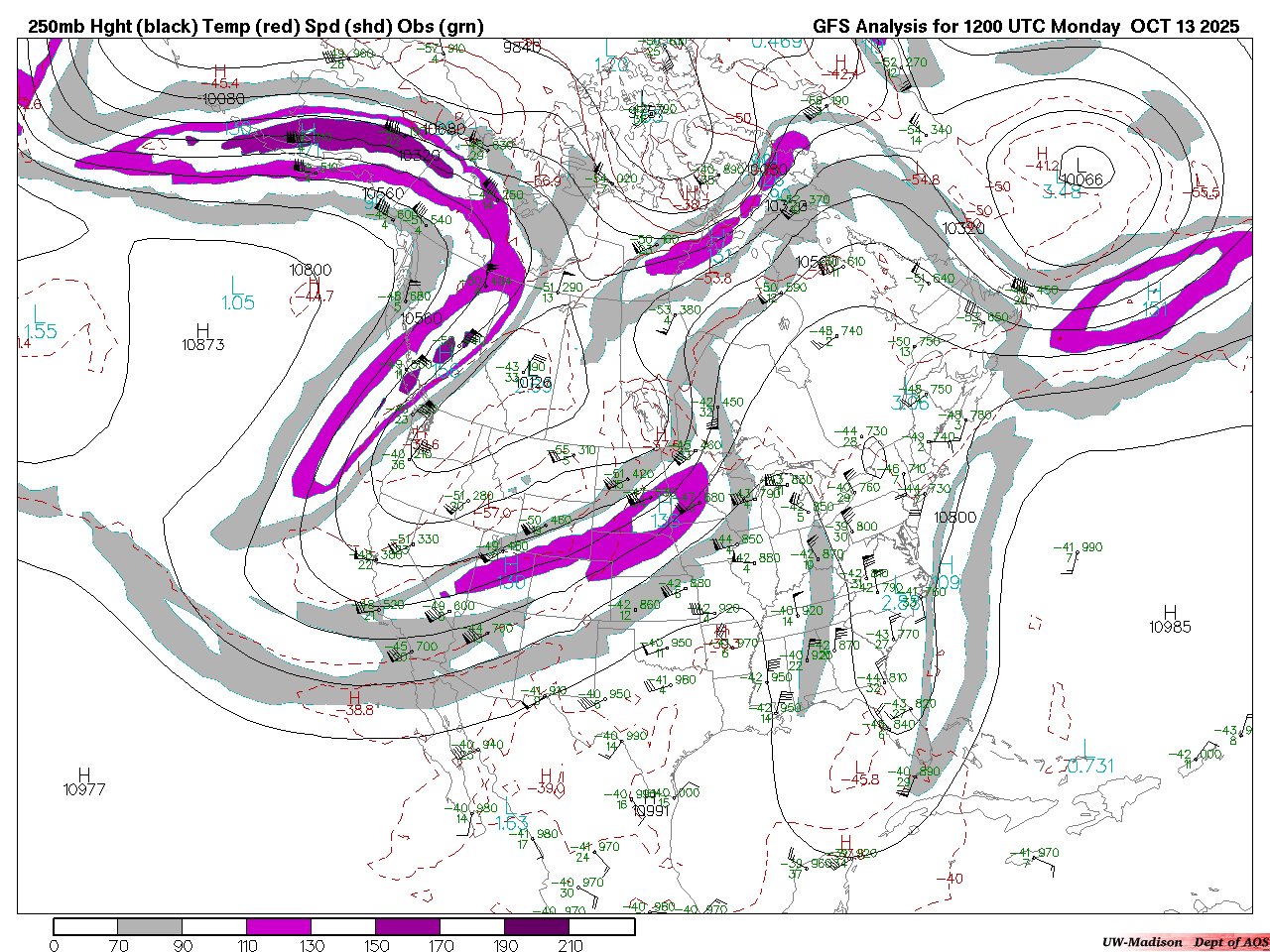Click the magenta 110–130 speed legend swatch
This screenshot has height=952, width=1270.
[279, 926]
